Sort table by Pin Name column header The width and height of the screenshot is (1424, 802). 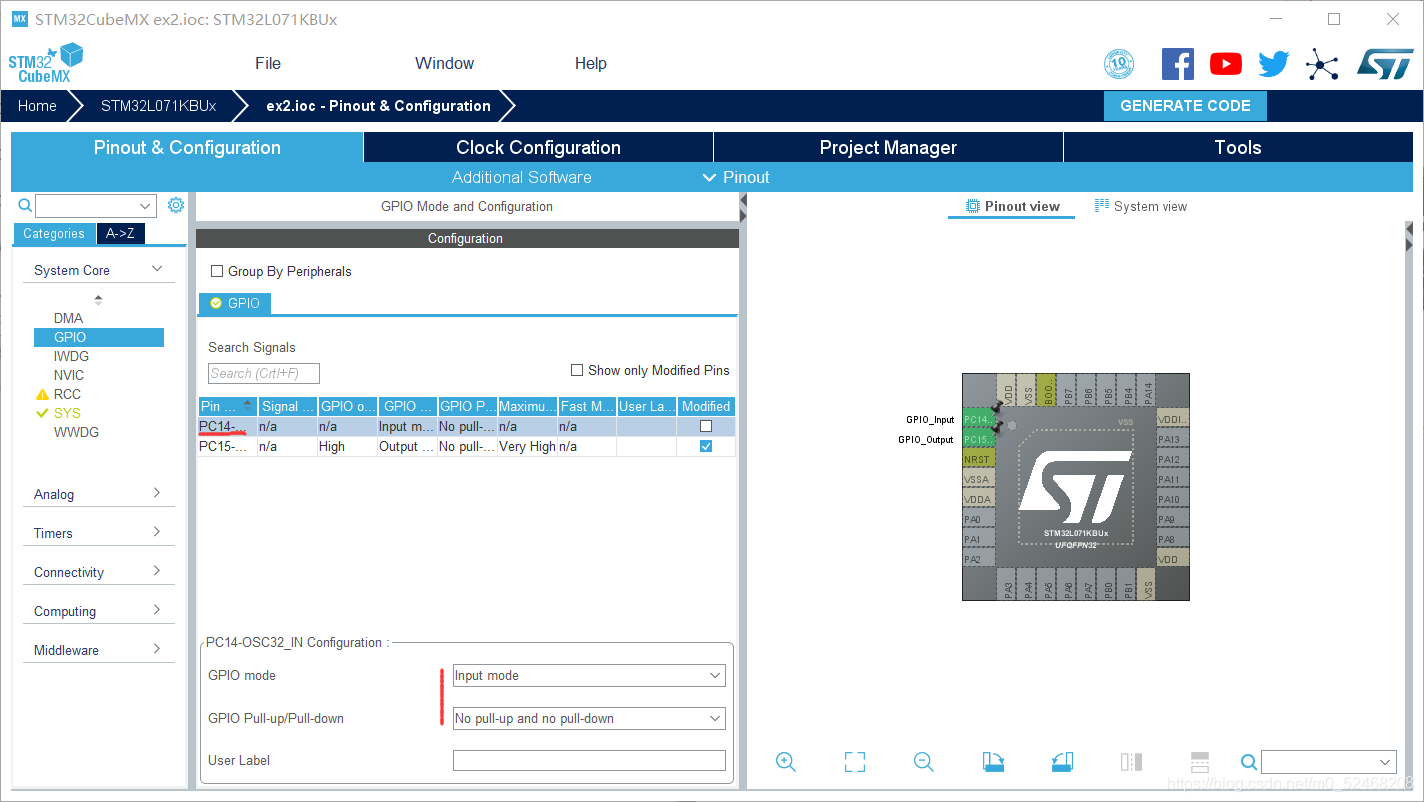[227, 406]
